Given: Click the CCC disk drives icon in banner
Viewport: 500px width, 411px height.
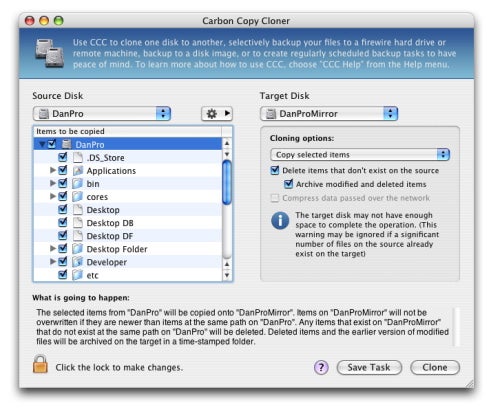Looking at the screenshot, I should [x=49, y=53].
